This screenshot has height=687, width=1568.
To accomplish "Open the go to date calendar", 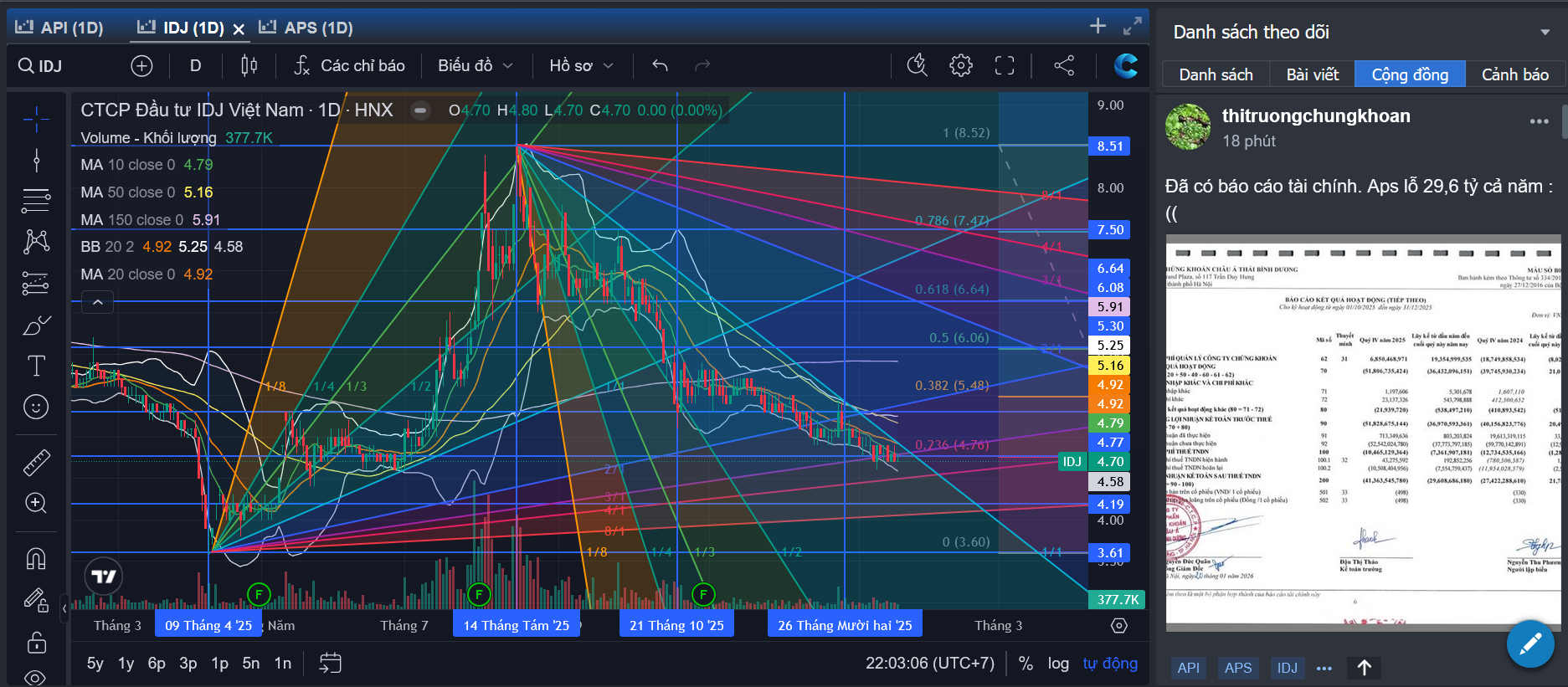I will click(x=331, y=664).
